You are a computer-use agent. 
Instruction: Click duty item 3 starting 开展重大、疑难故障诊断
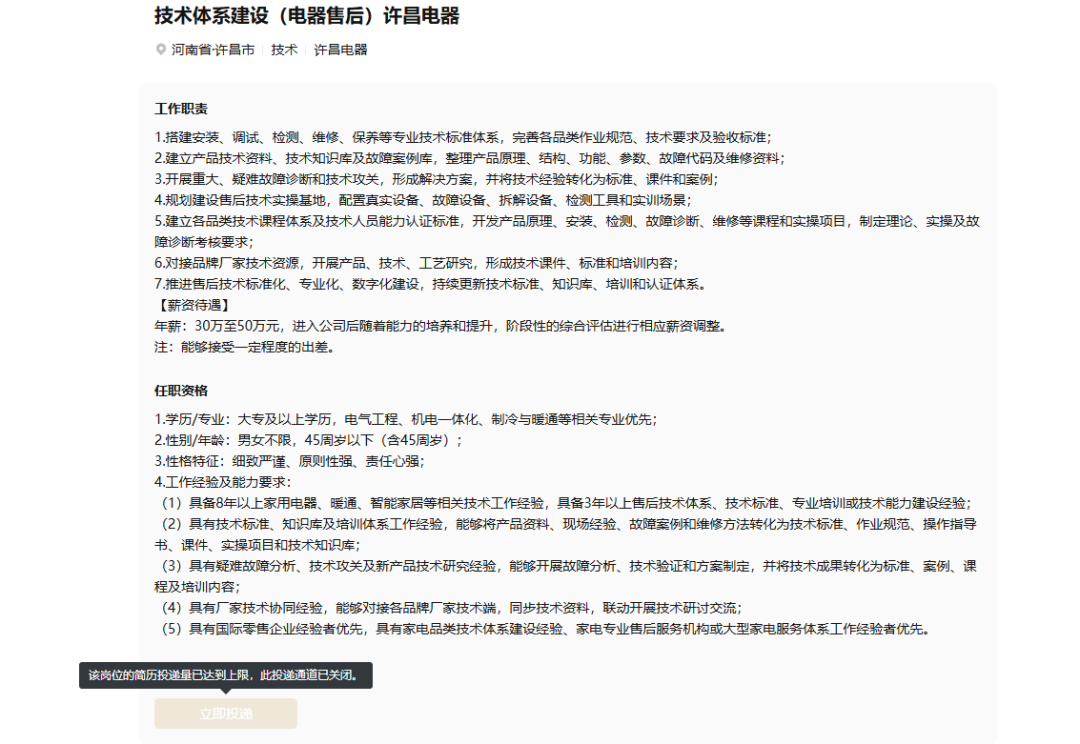click(436, 179)
